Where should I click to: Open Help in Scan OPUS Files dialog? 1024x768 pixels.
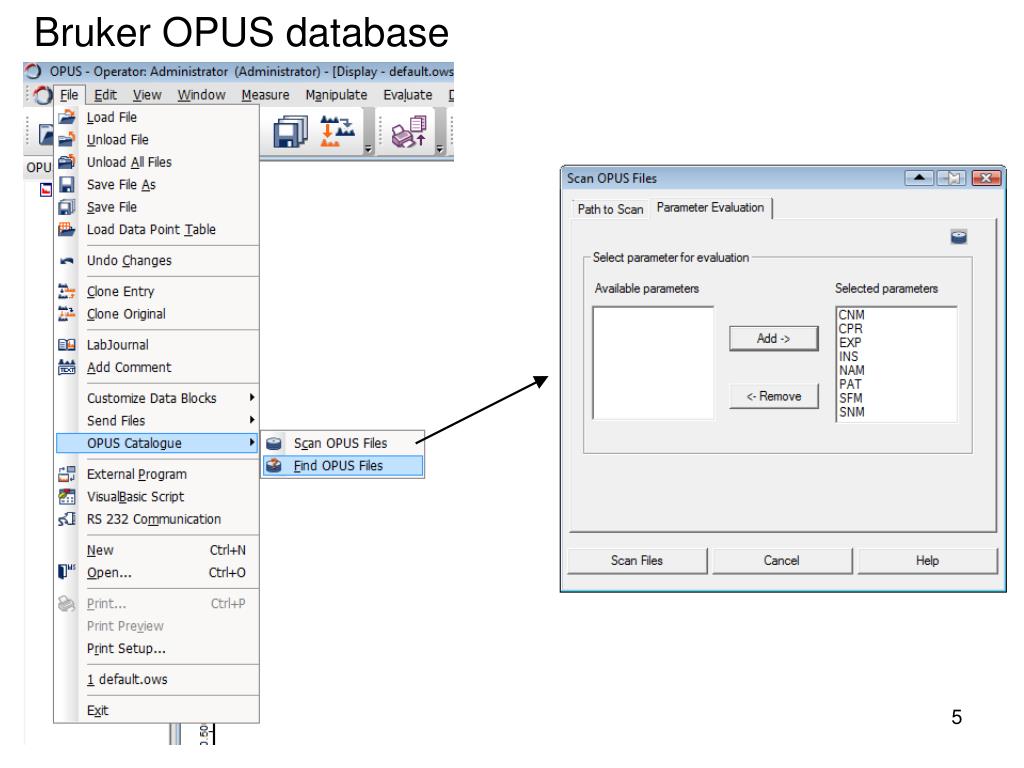(927, 561)
